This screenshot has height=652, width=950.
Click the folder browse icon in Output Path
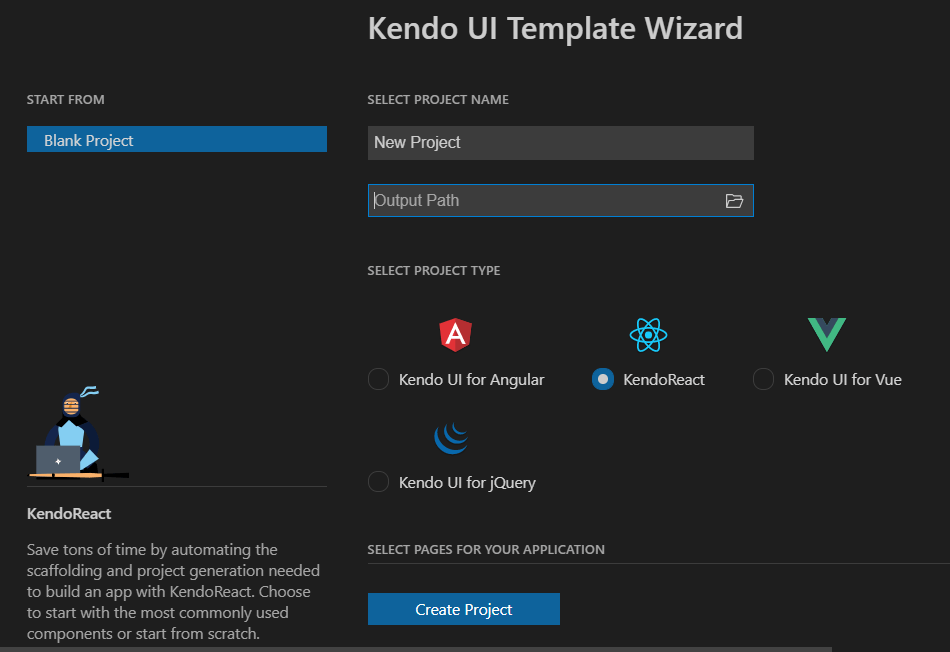pyautogui.click(x=734, y=201)
